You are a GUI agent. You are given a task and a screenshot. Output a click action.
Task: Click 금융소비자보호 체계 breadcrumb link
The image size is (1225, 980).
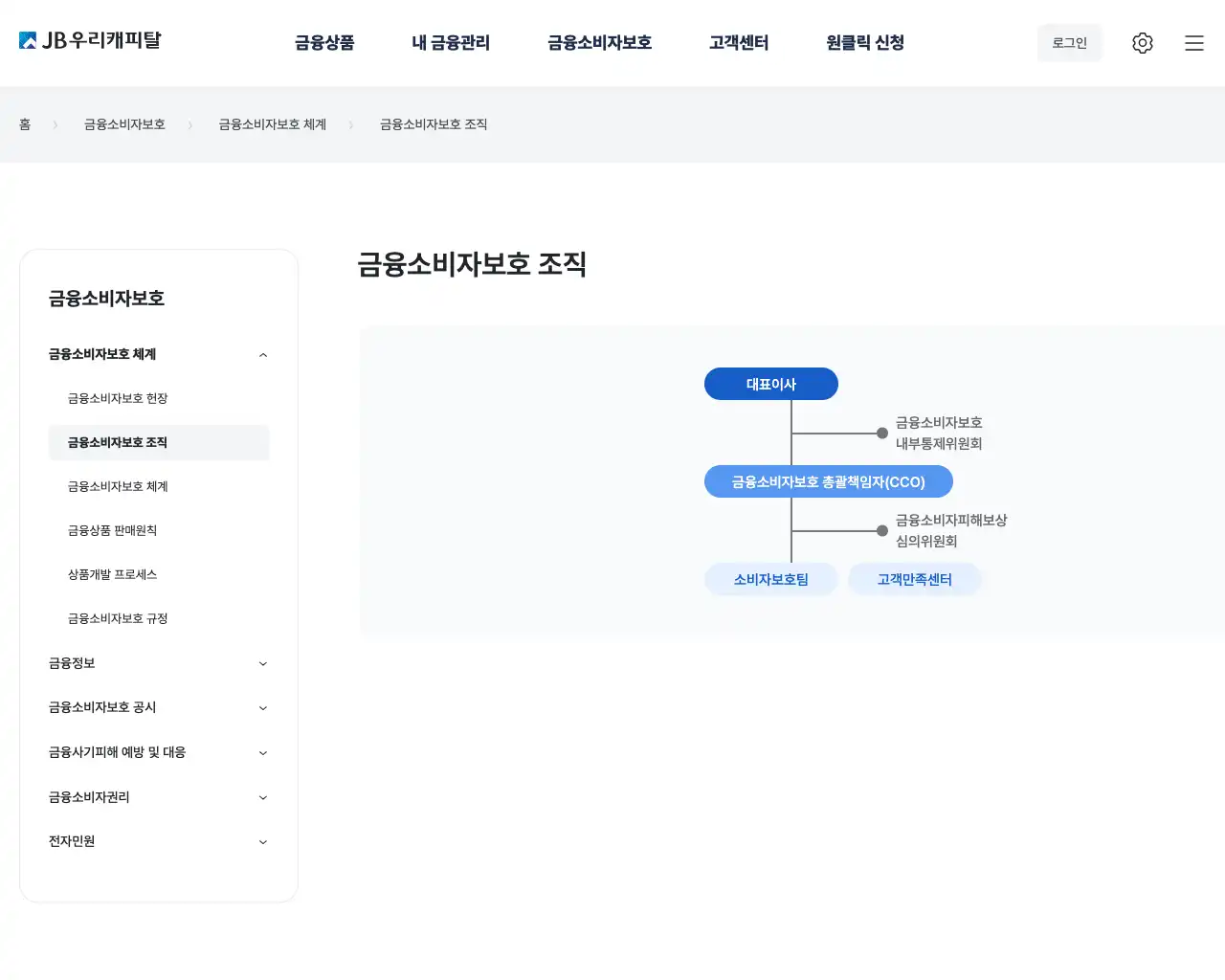(273, 124)
